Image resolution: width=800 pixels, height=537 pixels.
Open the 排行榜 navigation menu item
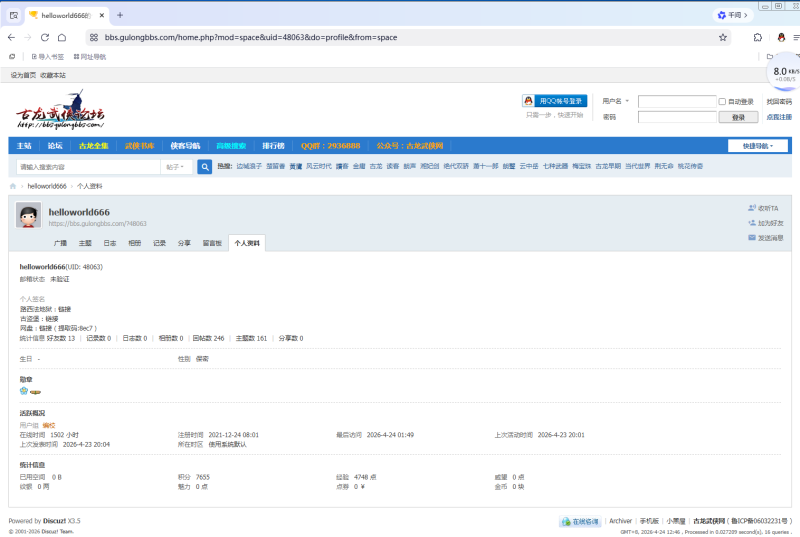(x=273, y=146)
